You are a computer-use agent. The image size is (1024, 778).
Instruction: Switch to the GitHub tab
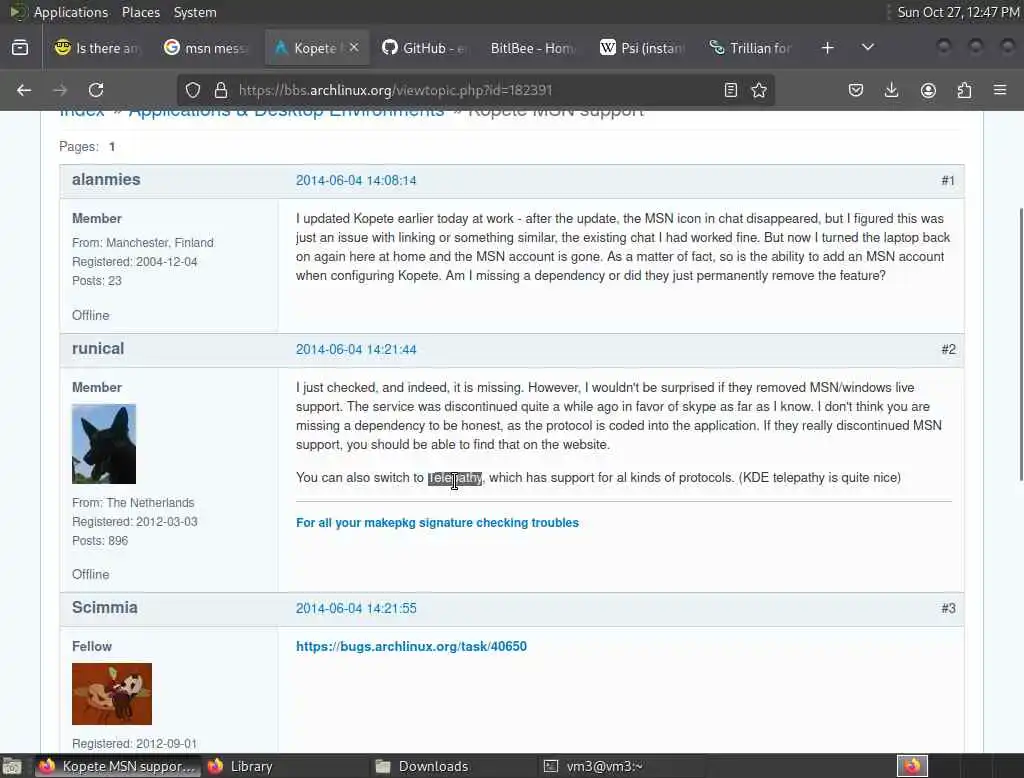point(424,48)
